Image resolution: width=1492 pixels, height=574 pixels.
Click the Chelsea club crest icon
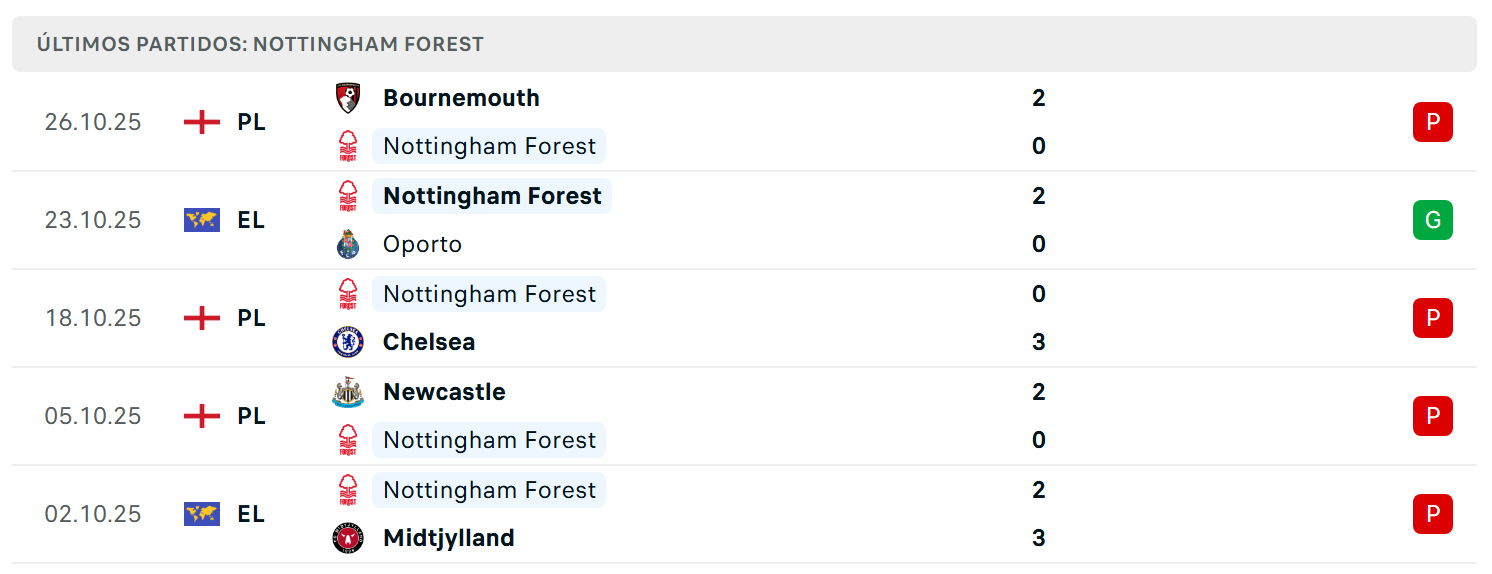click(348, 342)
